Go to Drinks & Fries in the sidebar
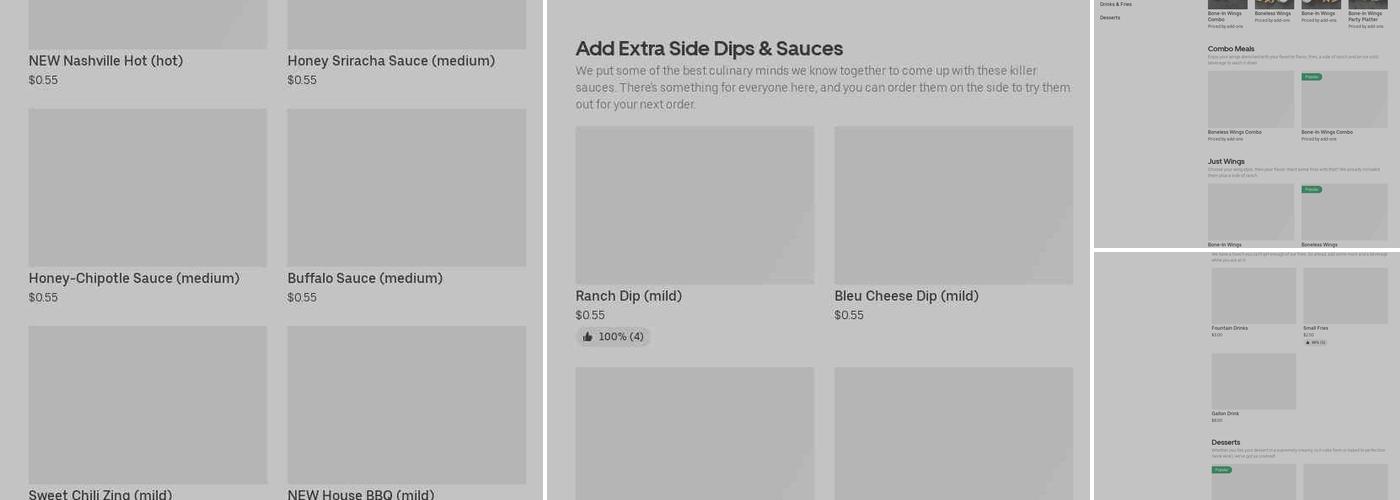Screen dimensions: 1400x500 (x=1116, y=5)
